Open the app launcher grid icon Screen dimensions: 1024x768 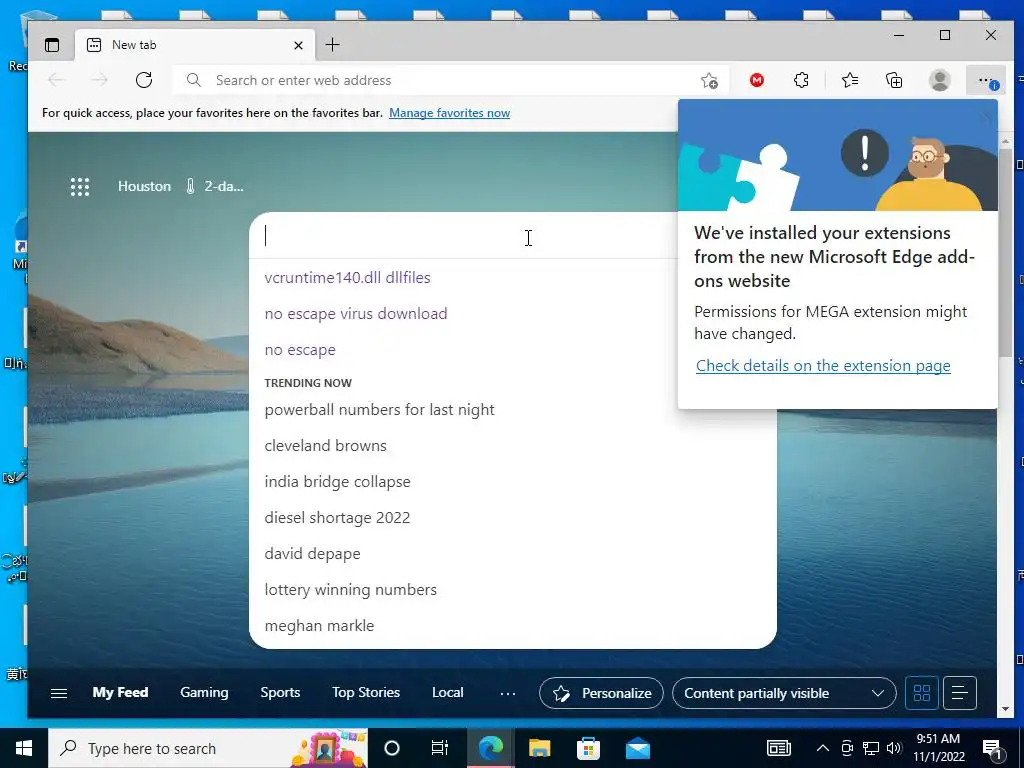pos(80,187)
